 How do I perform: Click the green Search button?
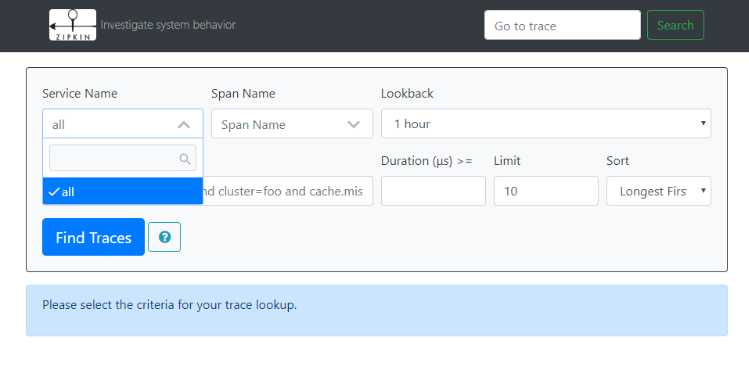tap(675, 25)
